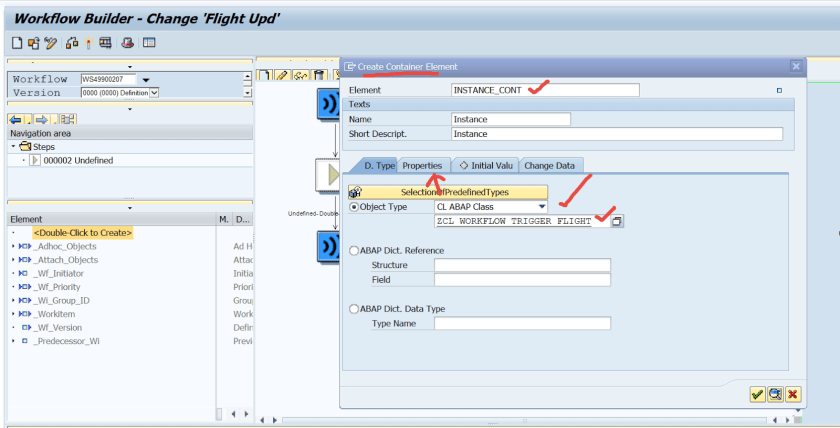Select the _Wi_Group_ID element
This screenshot has height=428, width=840.
[62, 301]
